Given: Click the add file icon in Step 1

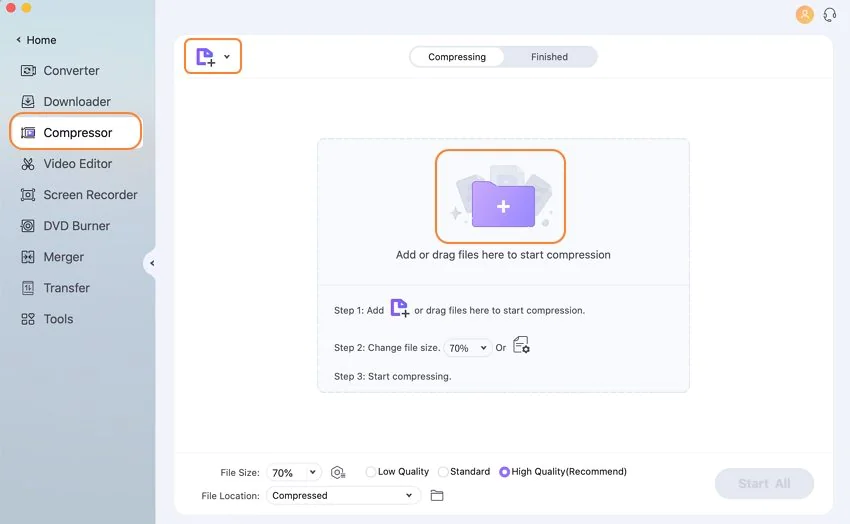Looking at the screenshot, I should click(x=400, y=308).
